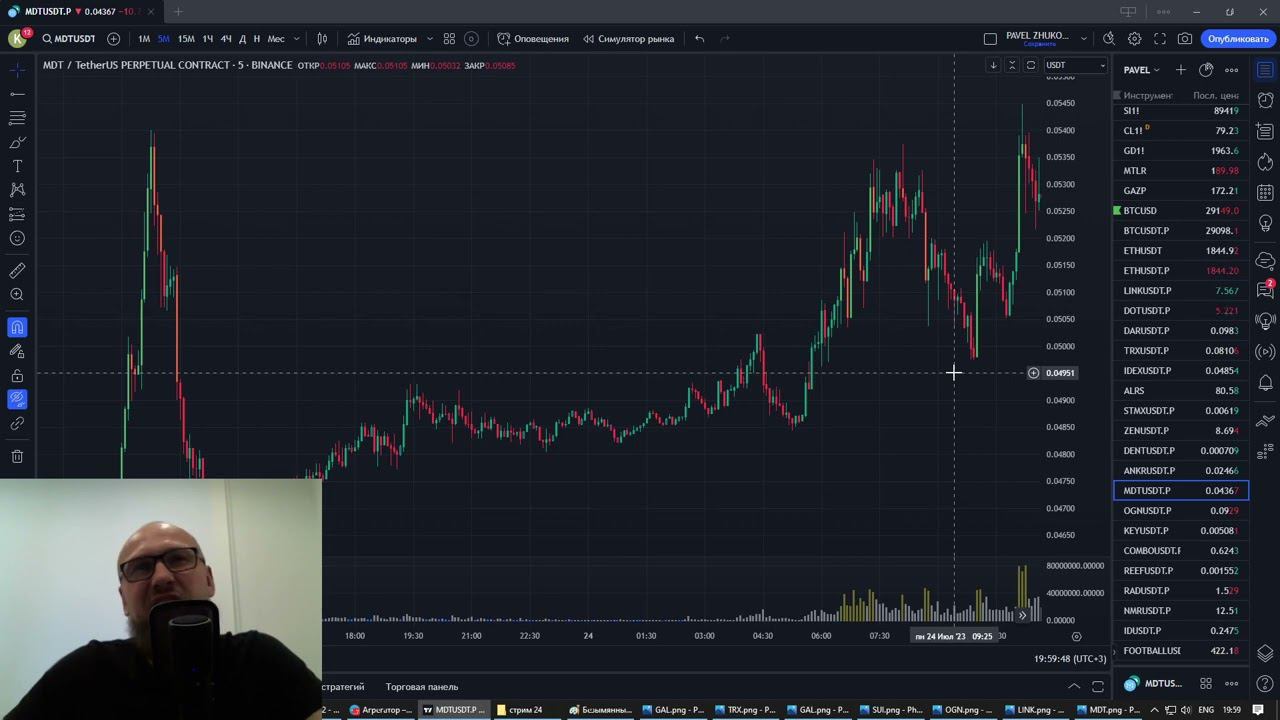Expand the timeframe dropdown arrow
The width and height of the screenshot is (1280, 720).
pyautogui.click(x=296, y=39)
